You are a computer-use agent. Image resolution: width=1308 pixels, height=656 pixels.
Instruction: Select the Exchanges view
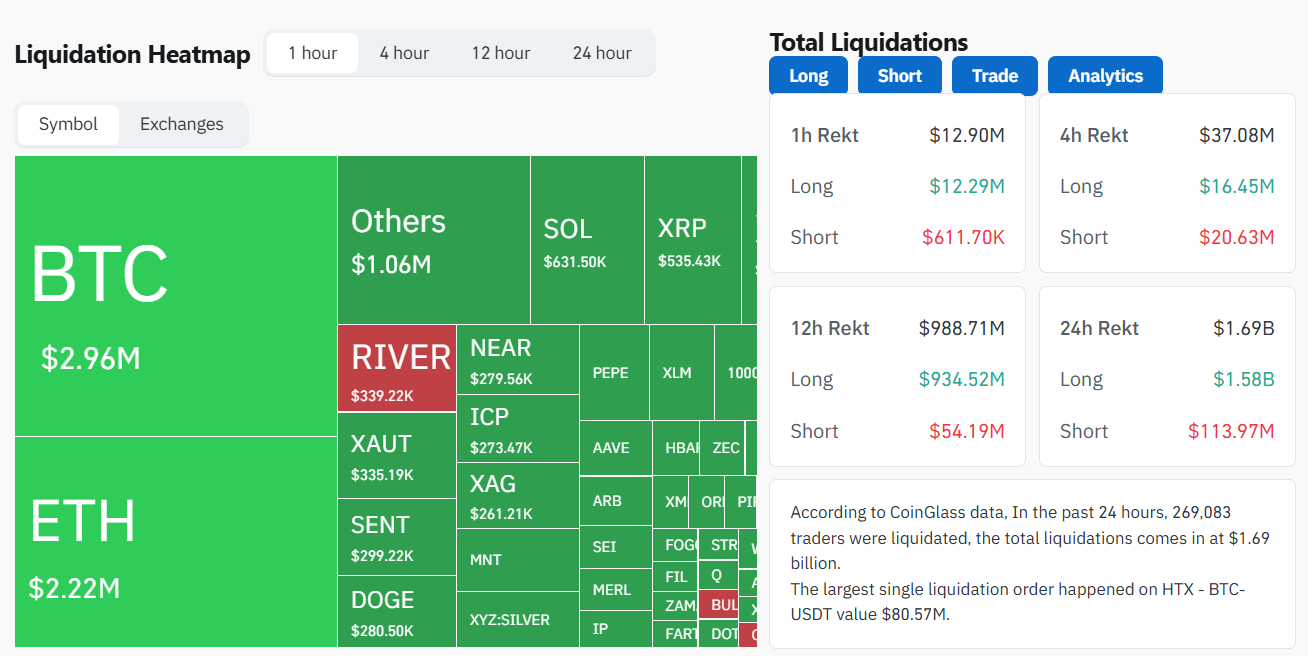(181, 124)
